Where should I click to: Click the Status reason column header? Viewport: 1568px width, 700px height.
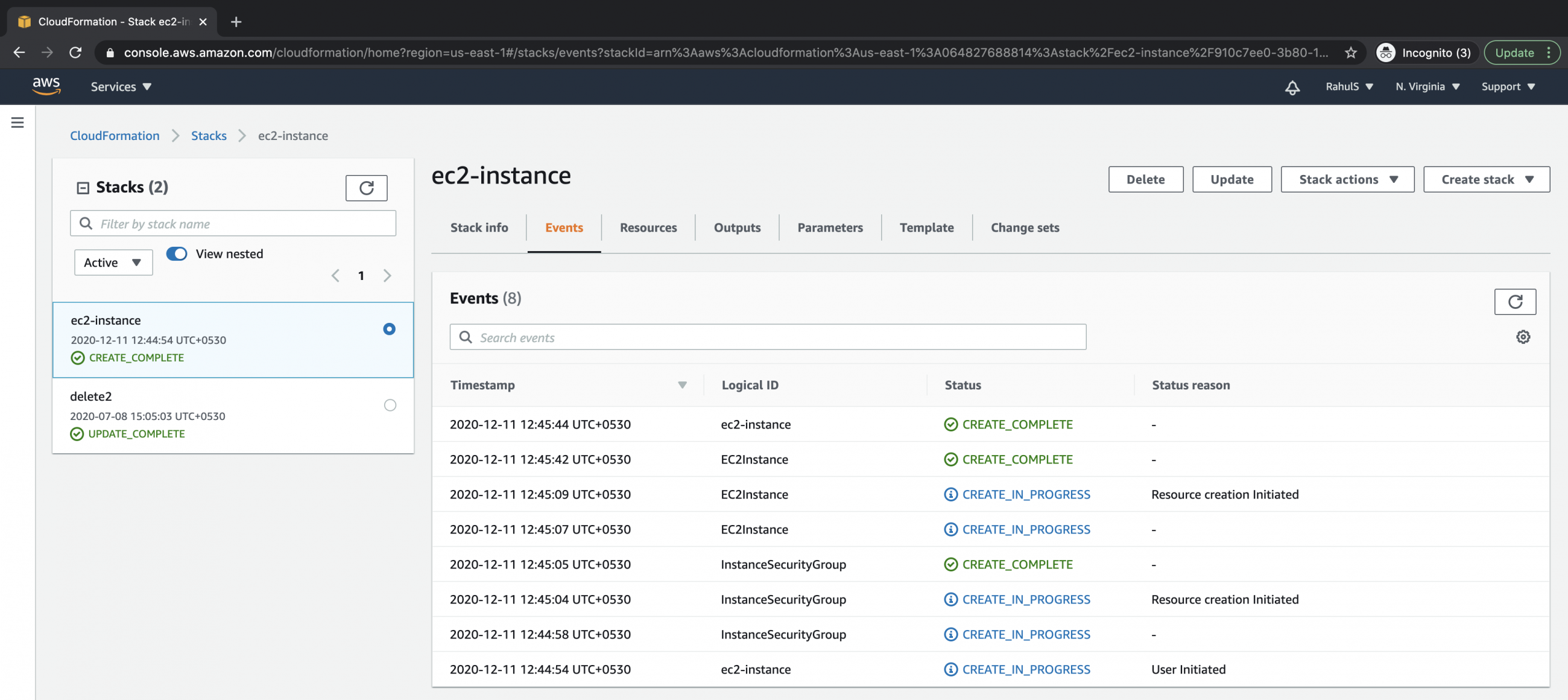[x=1190, y=385]
